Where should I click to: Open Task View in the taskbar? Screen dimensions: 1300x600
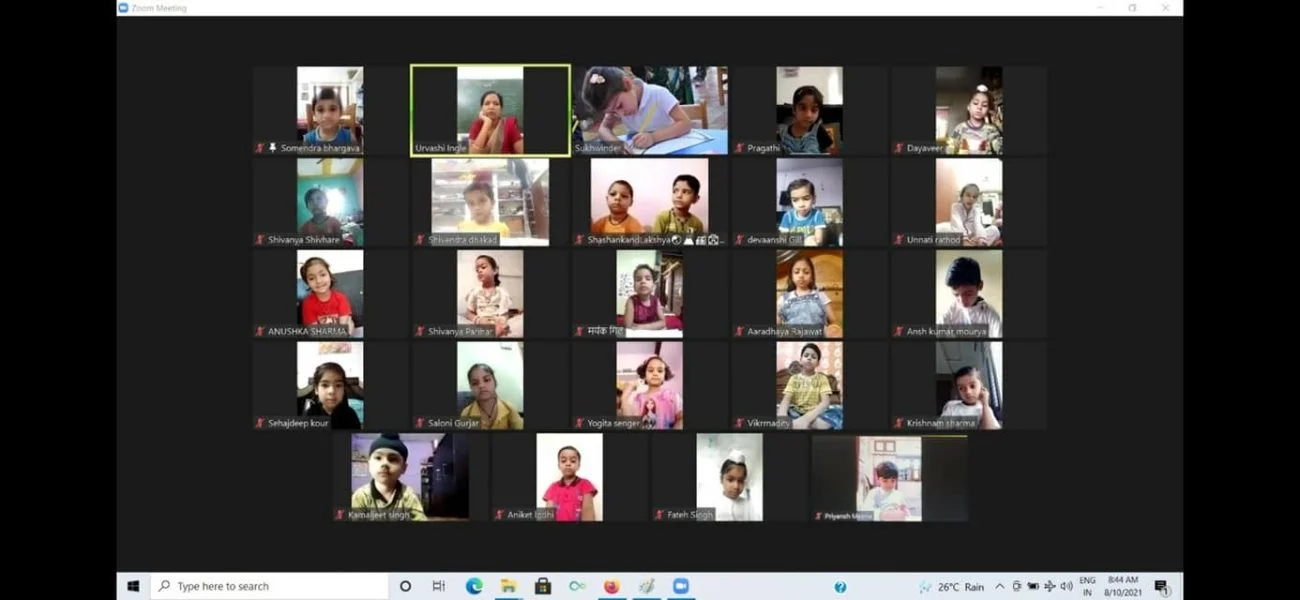point(438,586)
